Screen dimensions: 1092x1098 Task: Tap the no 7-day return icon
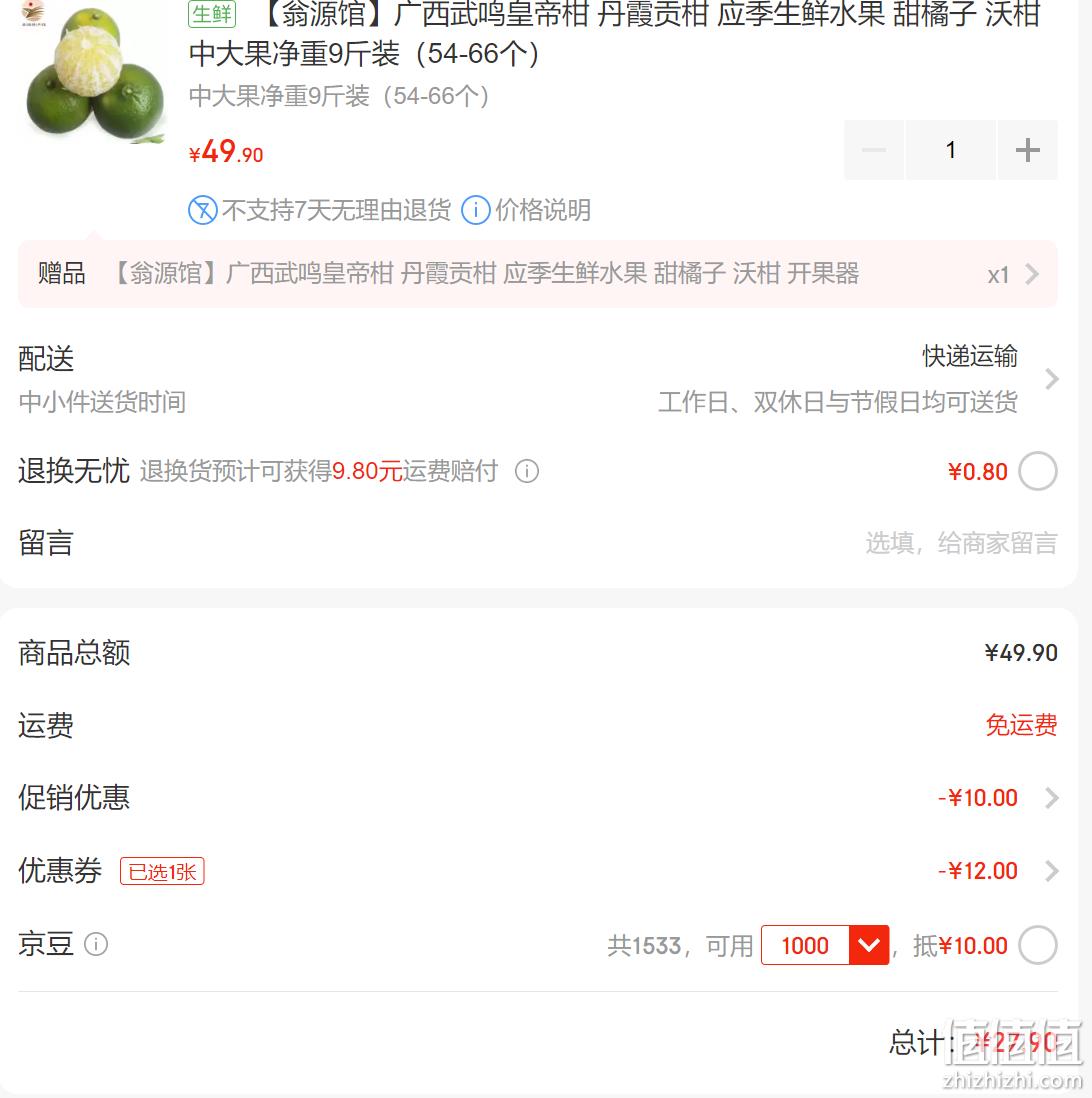click(x=203, y=210)
